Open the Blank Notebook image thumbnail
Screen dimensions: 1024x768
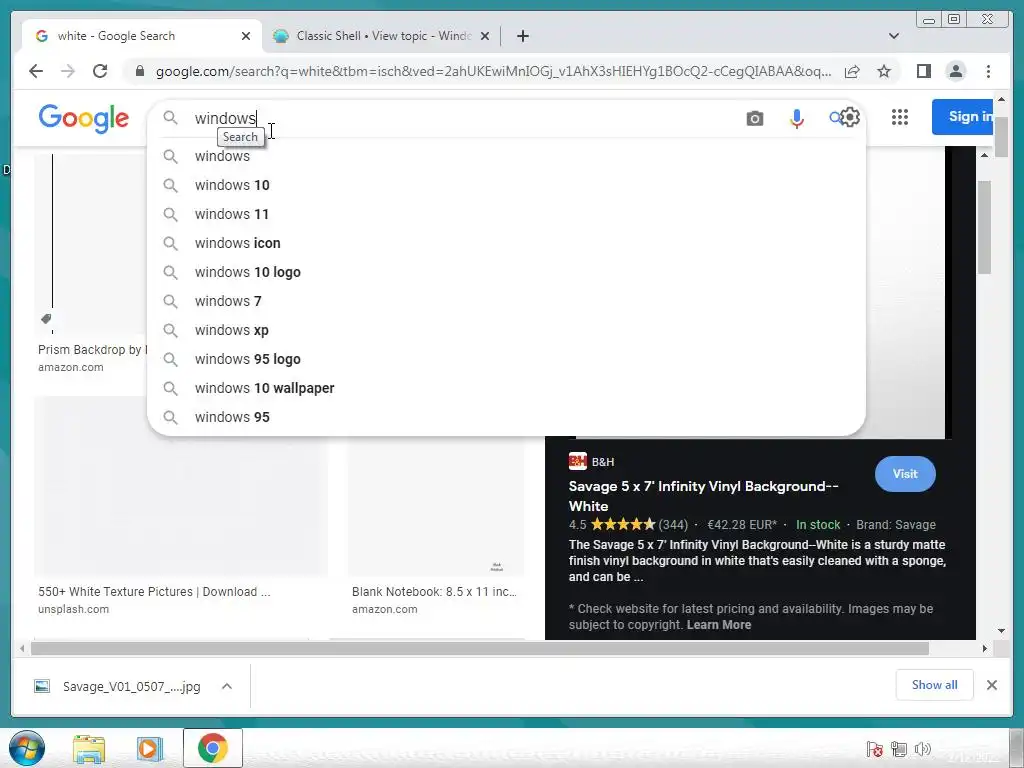tap(436, 506)
